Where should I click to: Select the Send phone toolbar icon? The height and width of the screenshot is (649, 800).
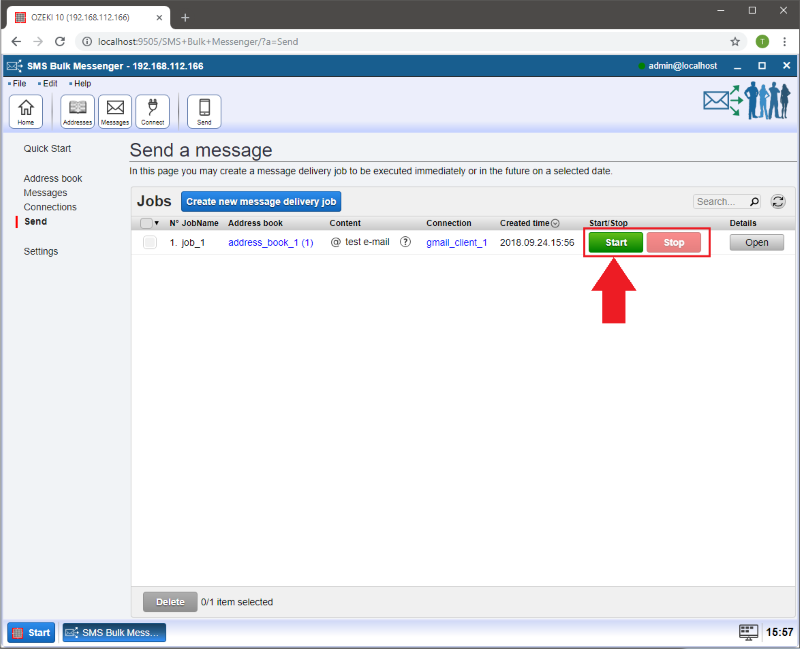tap(204, 111)
